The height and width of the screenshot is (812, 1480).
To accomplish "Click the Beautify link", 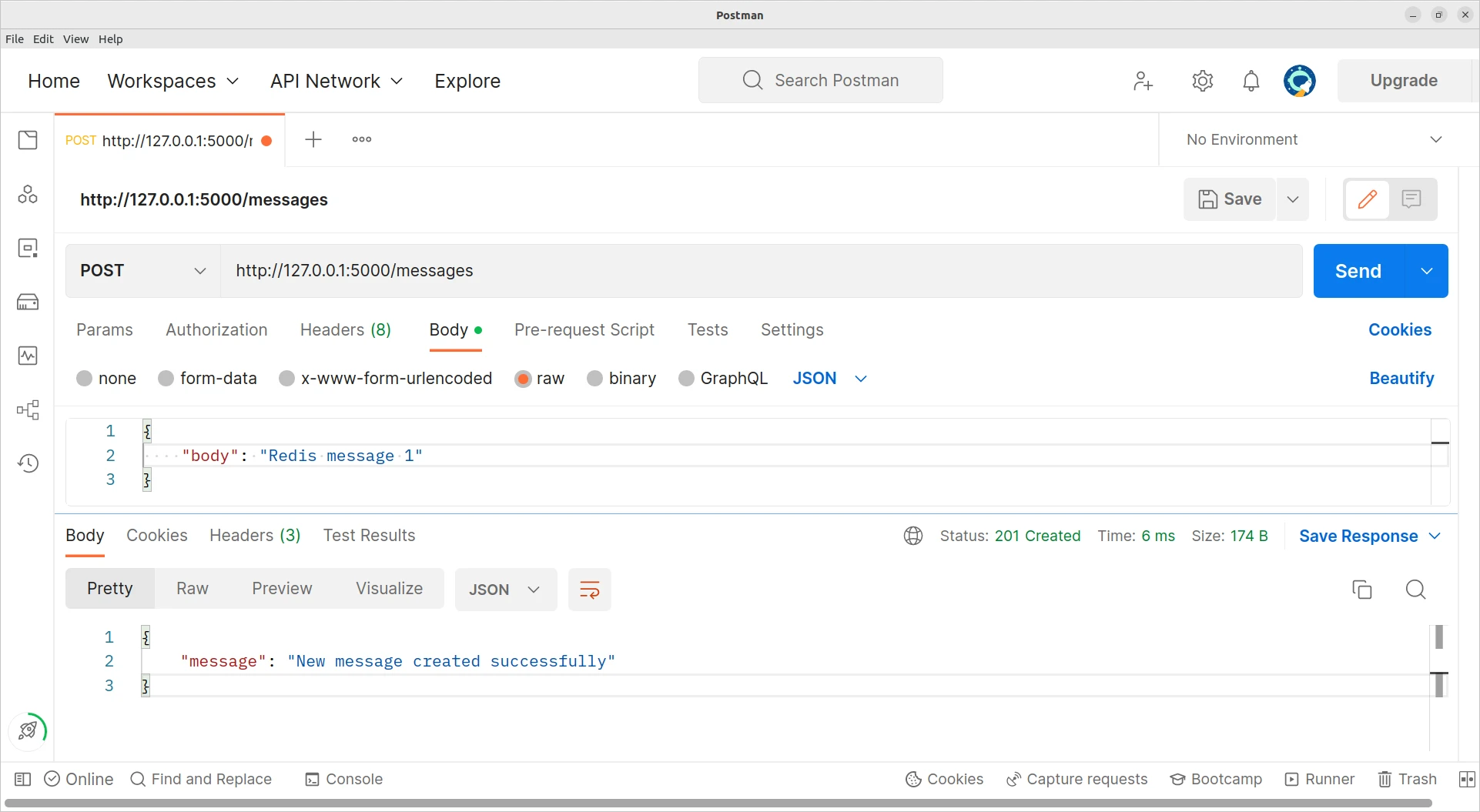I will point(1401,378).
